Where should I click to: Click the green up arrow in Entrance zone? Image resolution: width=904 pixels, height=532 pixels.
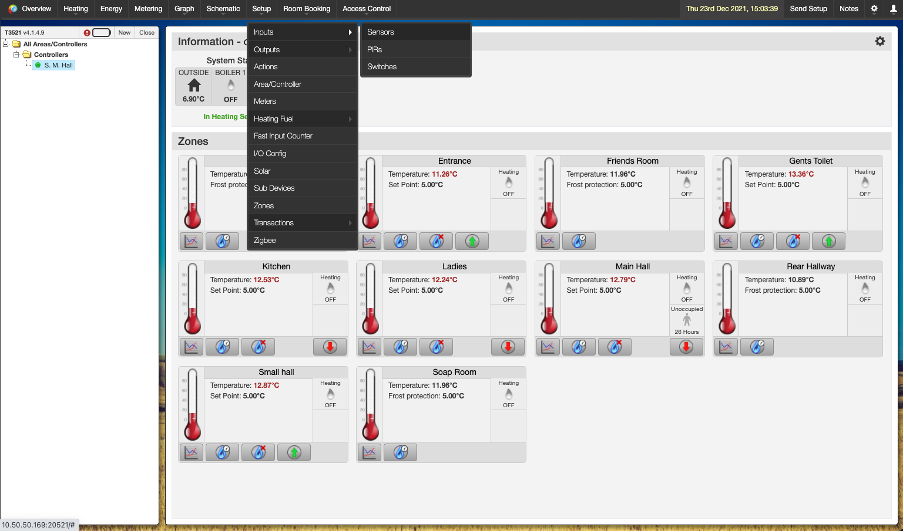(x=472, y=241)
